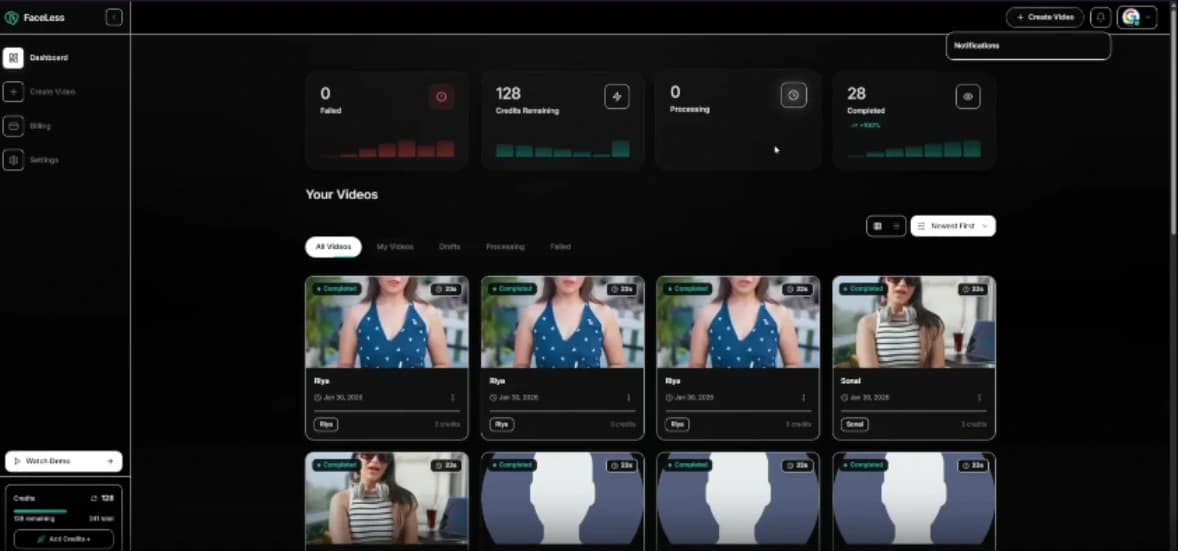Select the Failed videos tab
Screen dimensions: 1178x551
pyautogui.click(x=560, y=246)
